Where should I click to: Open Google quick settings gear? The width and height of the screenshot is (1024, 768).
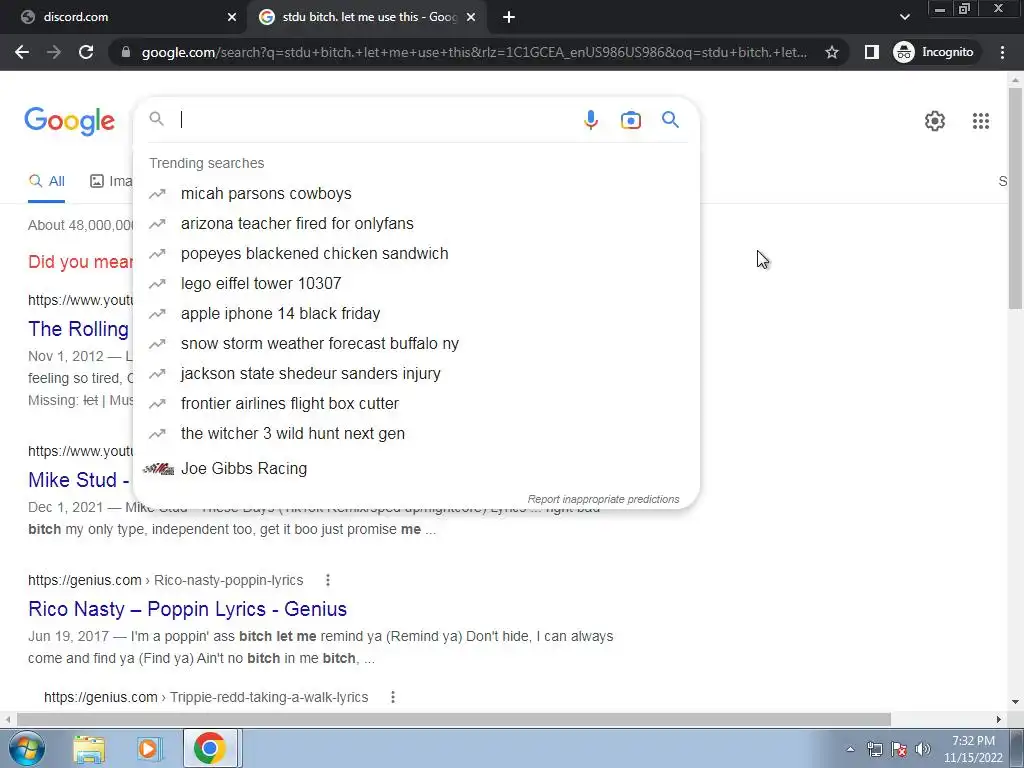click(935, 121)
